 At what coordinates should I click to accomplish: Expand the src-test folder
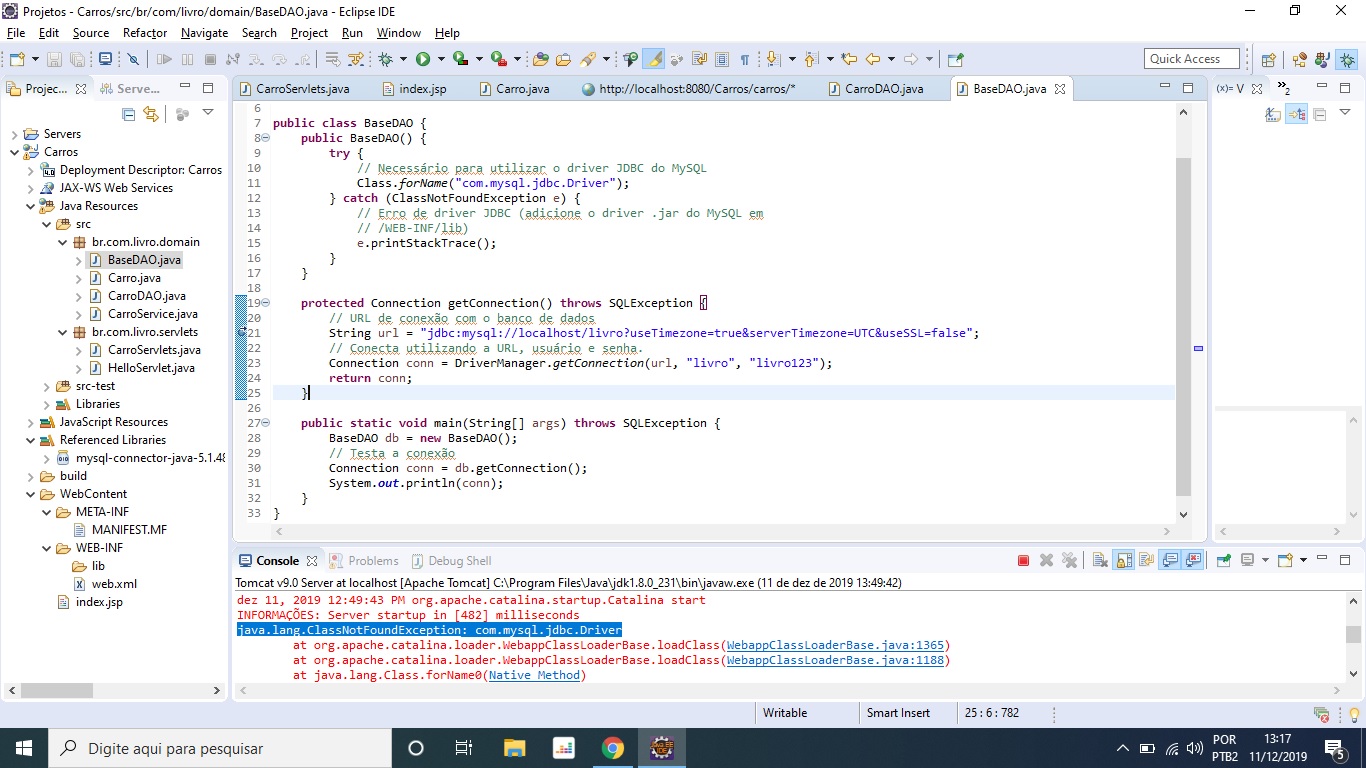[46, 386]
